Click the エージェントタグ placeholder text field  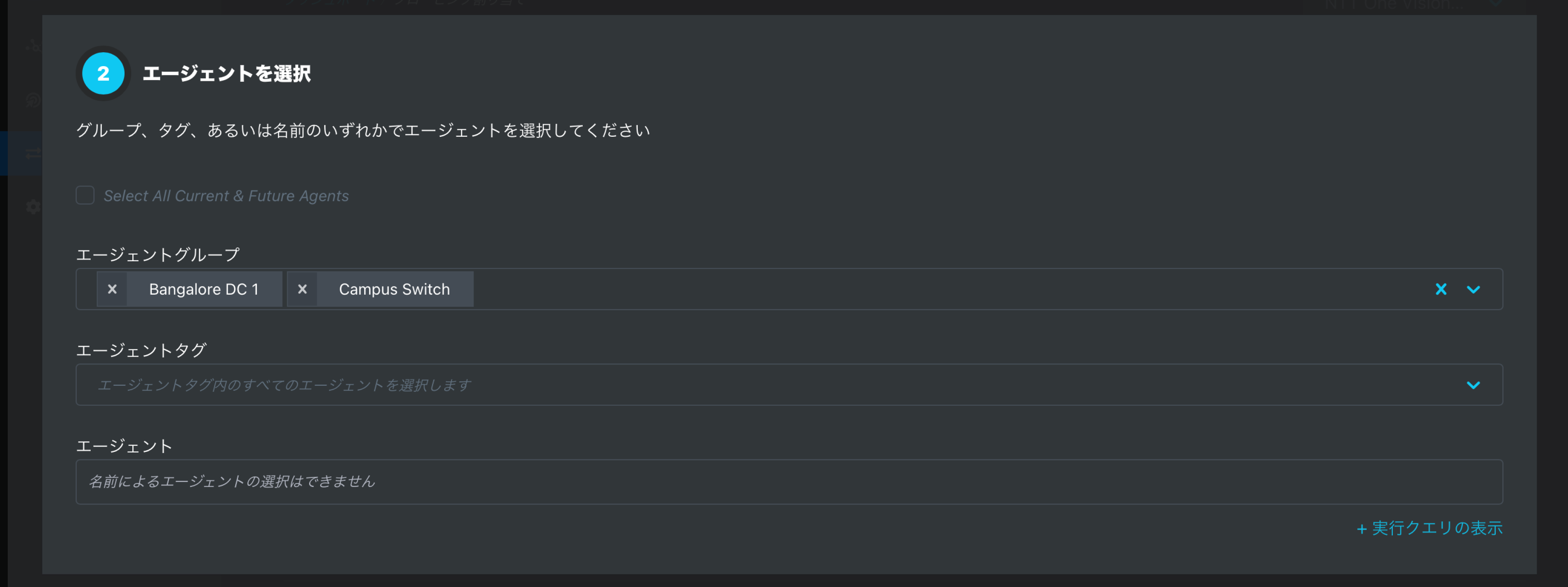point(789,385)
